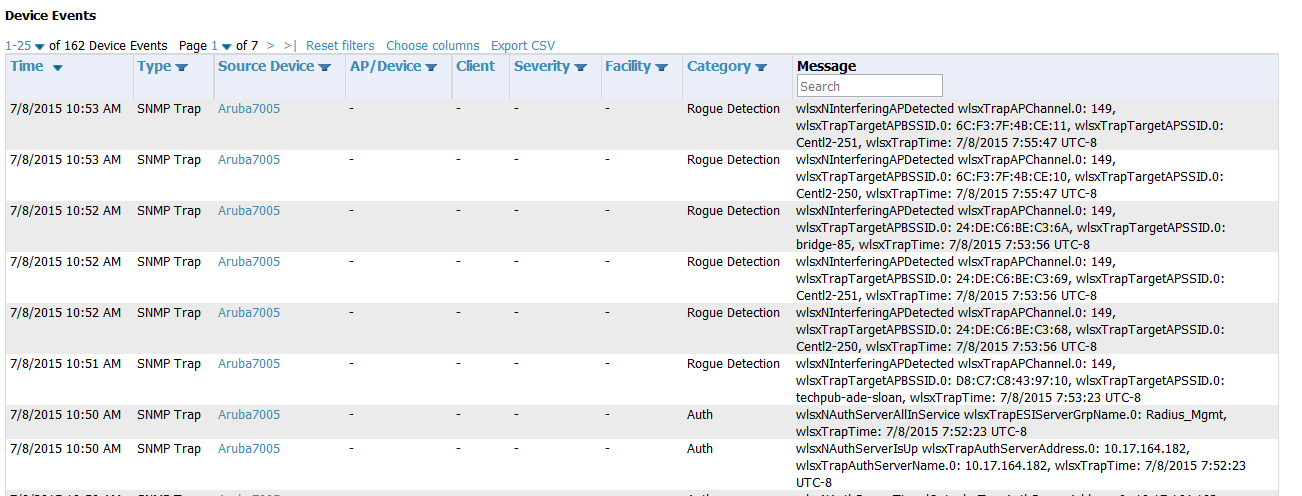Click Auth category in Radius_Mgmt row

pyautogui.click(x=700, y=415)
